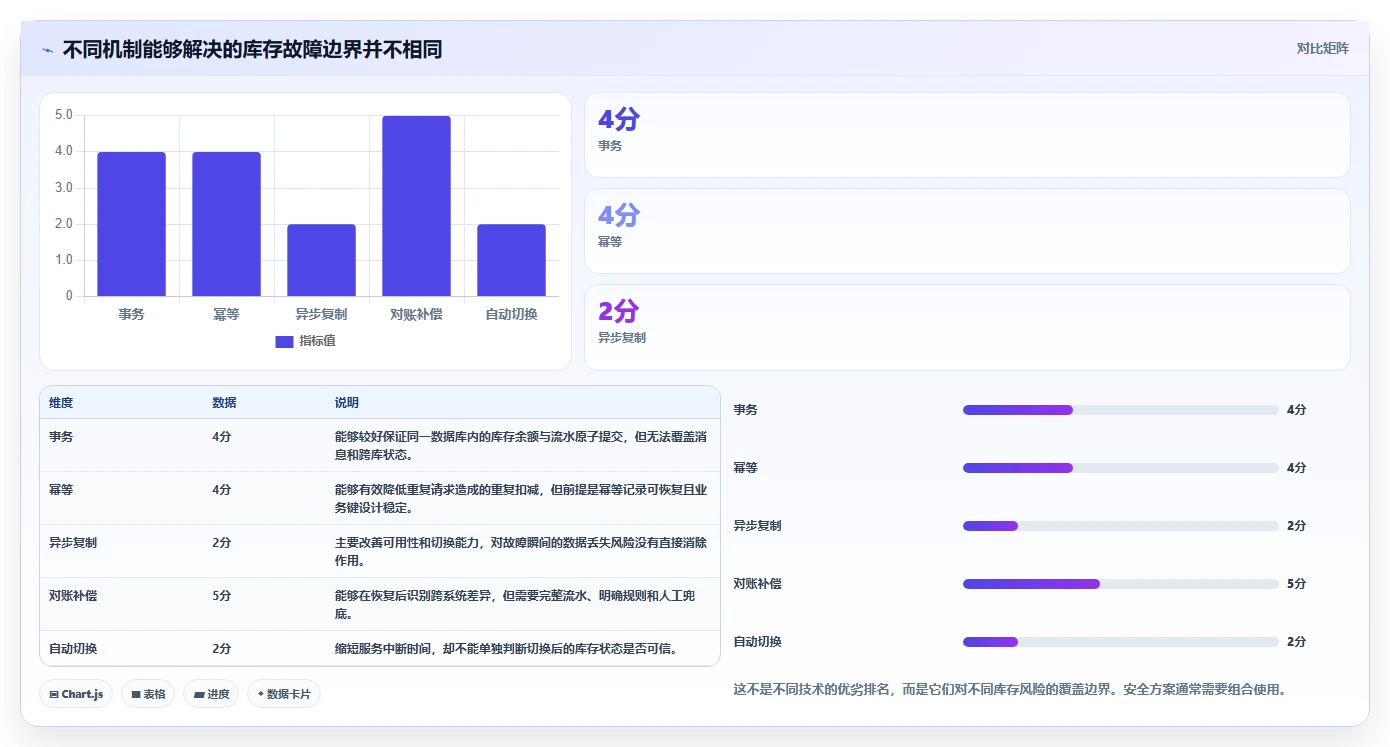
Task: Open the 幂等 4分 score card
Action: [x=967, y=231]
